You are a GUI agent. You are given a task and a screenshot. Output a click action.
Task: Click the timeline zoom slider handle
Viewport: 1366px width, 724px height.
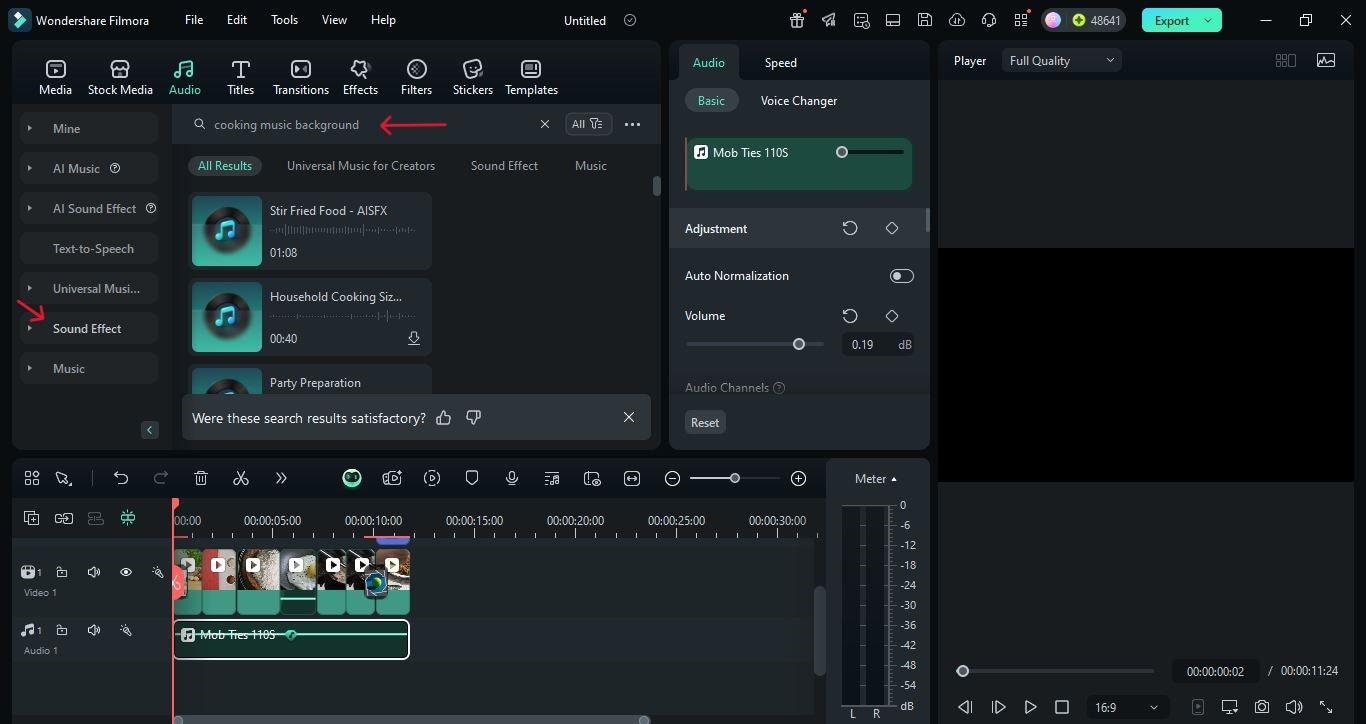pos(735,478)
